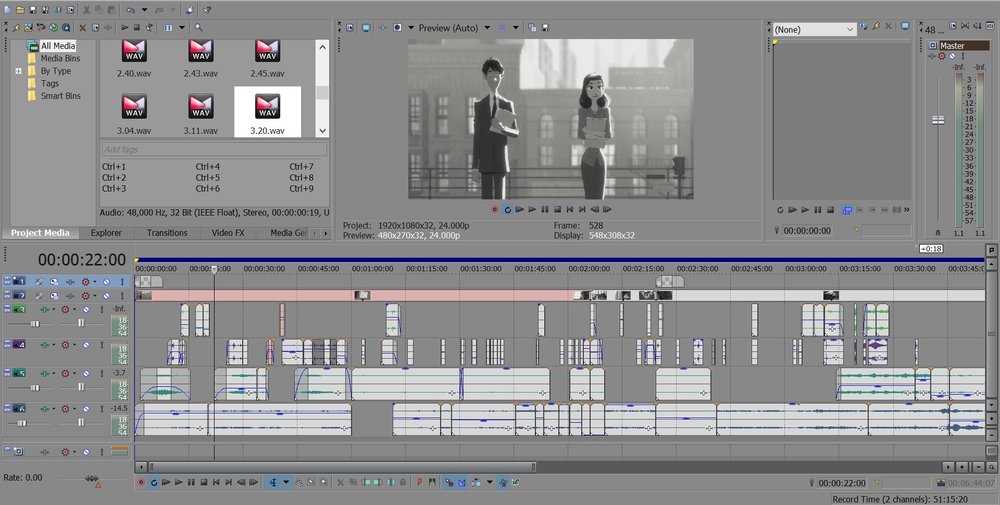
Task: Switch to the Explorer tab
Action: click(106, 233)
